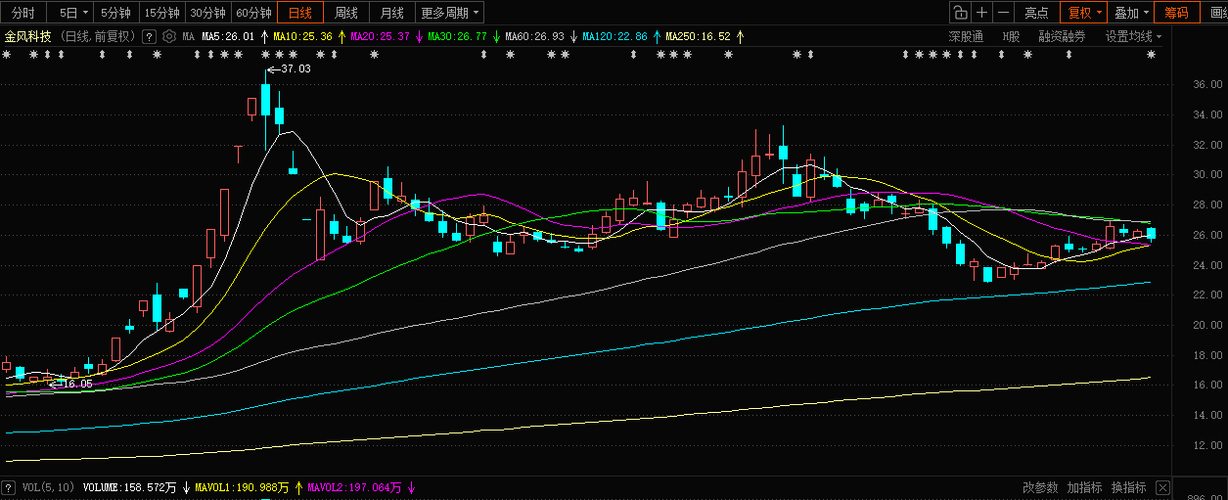Open the 叠加 overlay dropdown

click(1131, 13)
